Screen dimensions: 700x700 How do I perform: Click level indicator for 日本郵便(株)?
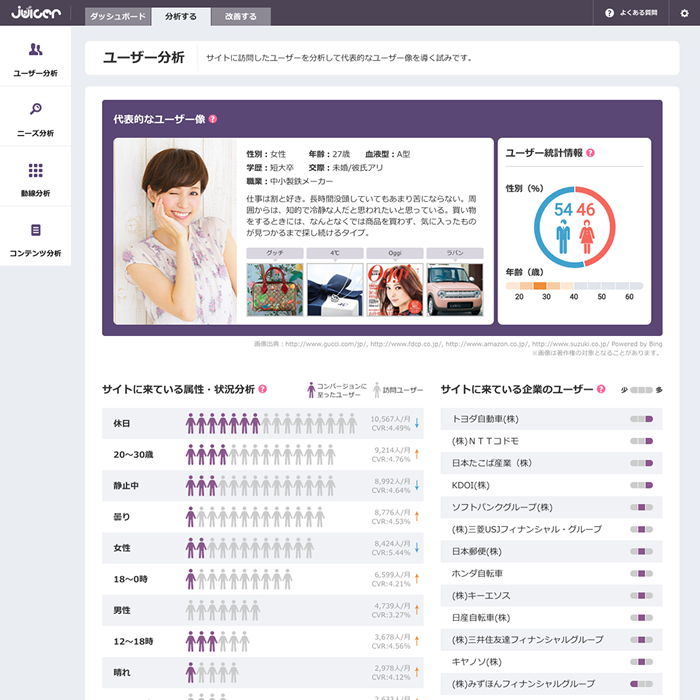(x=642, y=551)
